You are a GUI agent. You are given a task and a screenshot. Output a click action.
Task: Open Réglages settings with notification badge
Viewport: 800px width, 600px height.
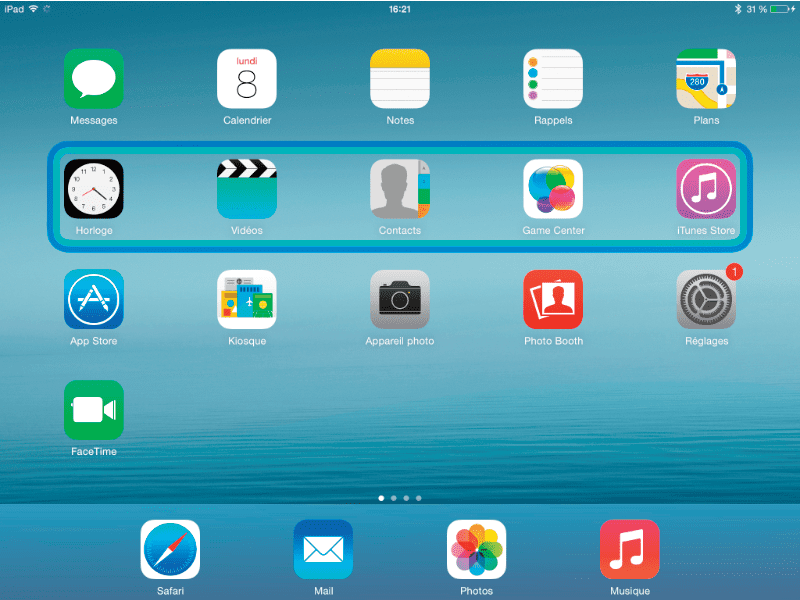pos(706,299)
